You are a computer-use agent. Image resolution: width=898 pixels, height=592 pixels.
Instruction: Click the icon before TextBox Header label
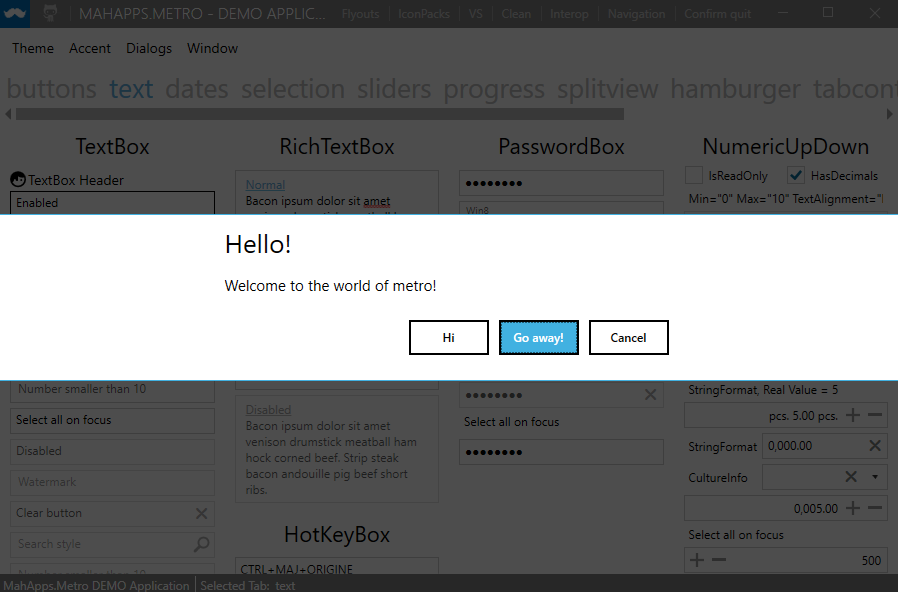coord(16,179)
